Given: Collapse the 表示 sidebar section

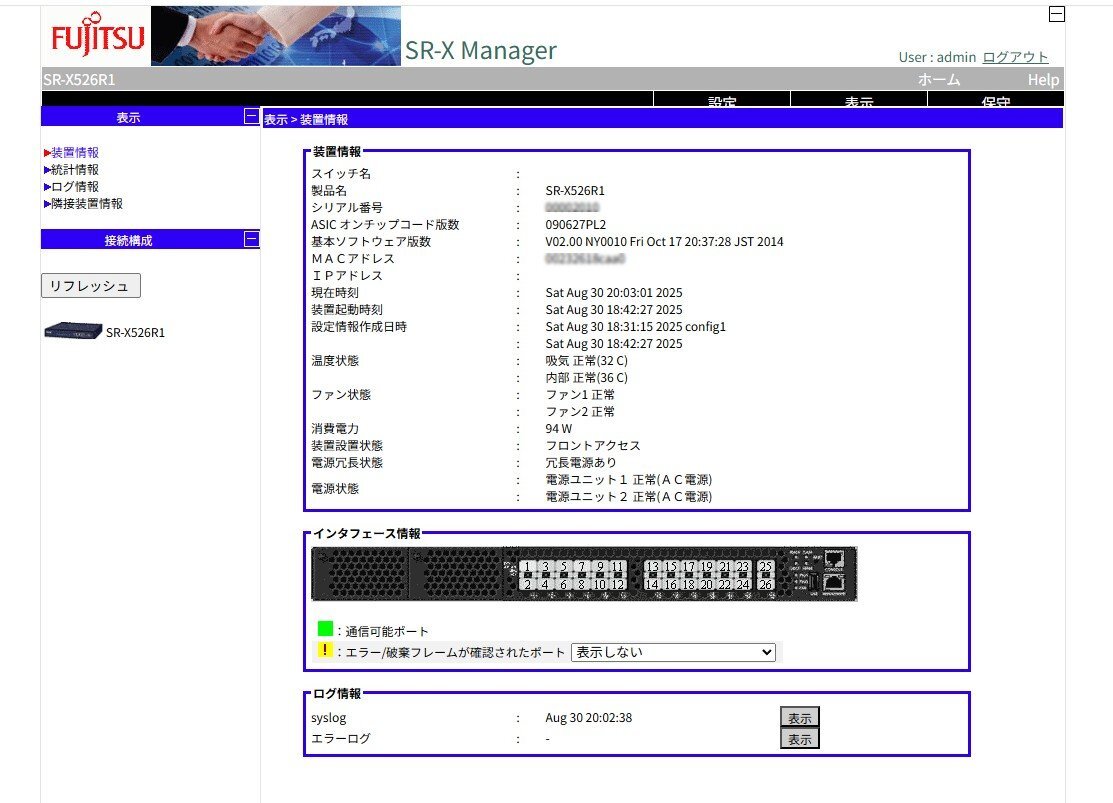Looking at the screenshot, I should (x=251, y=116).
